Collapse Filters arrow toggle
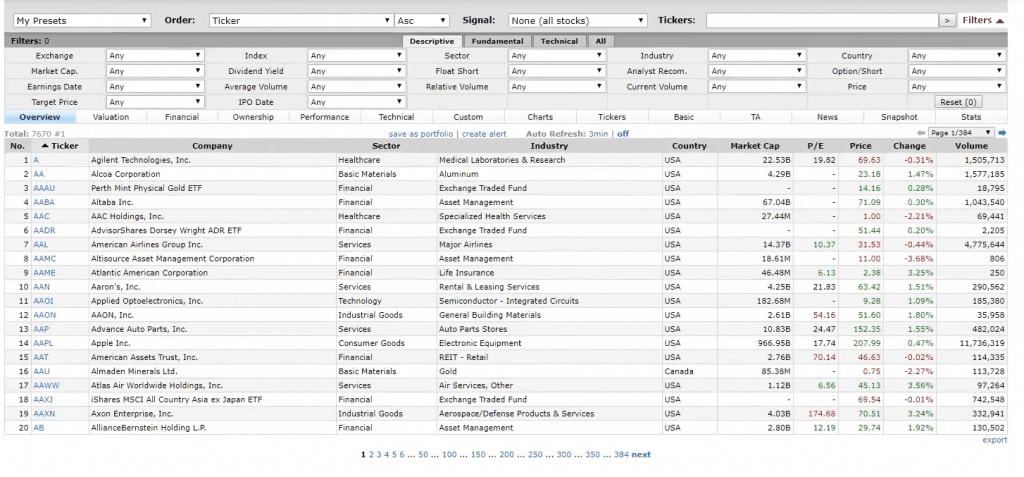Image resolution: width=1024 pixels, height=477 pixels. (1000, 20)
